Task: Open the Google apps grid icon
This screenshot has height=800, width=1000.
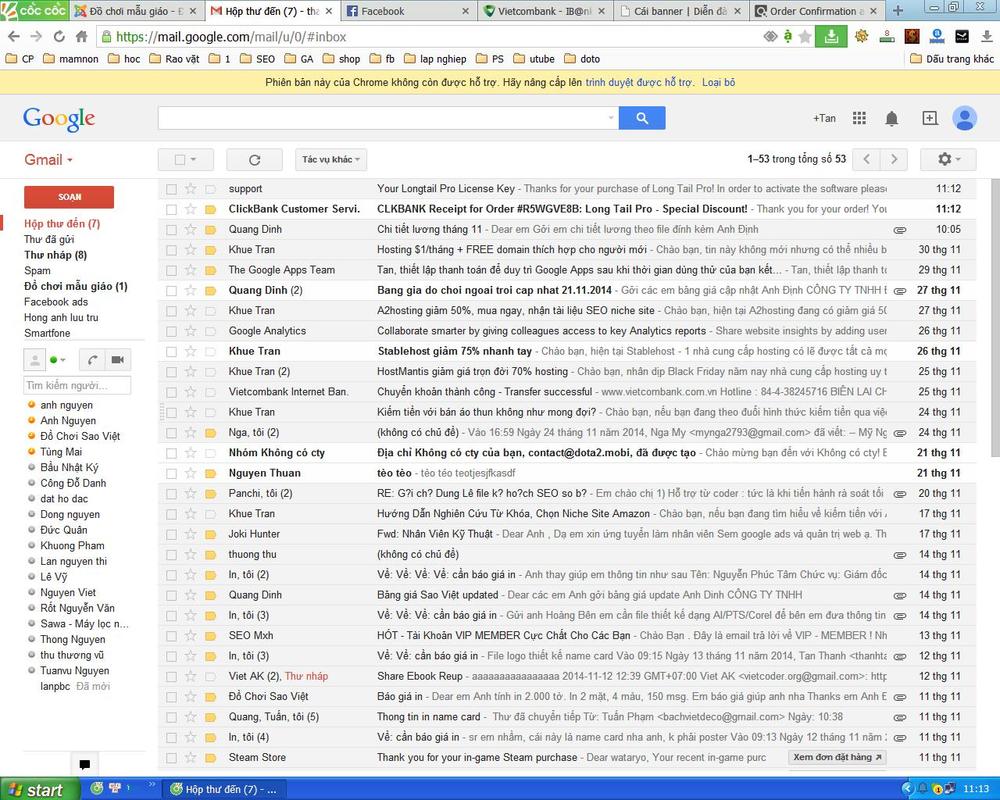Action: 859,118
